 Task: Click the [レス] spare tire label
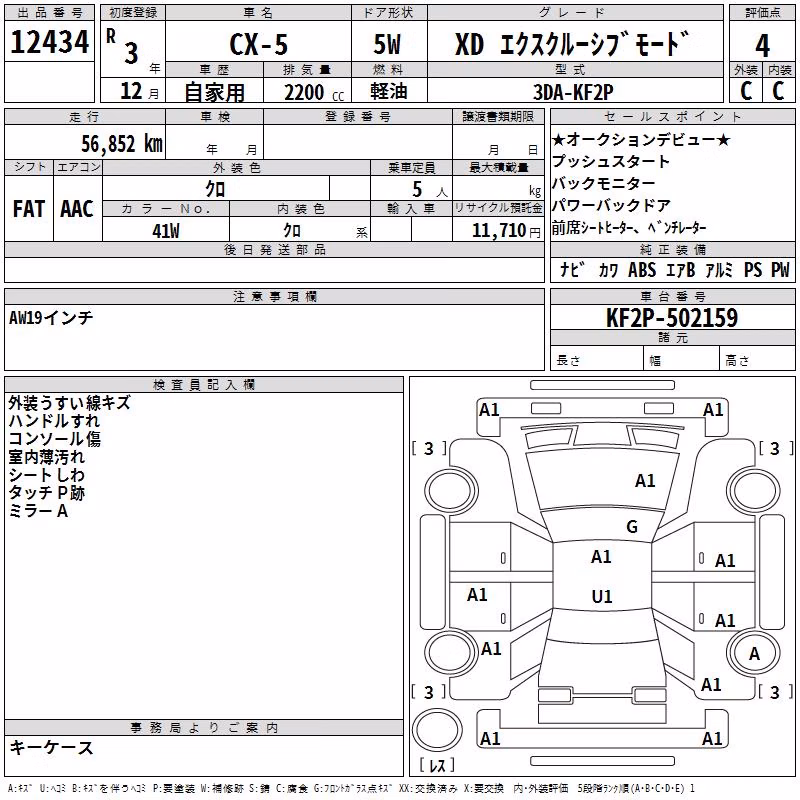pos(437,765)
